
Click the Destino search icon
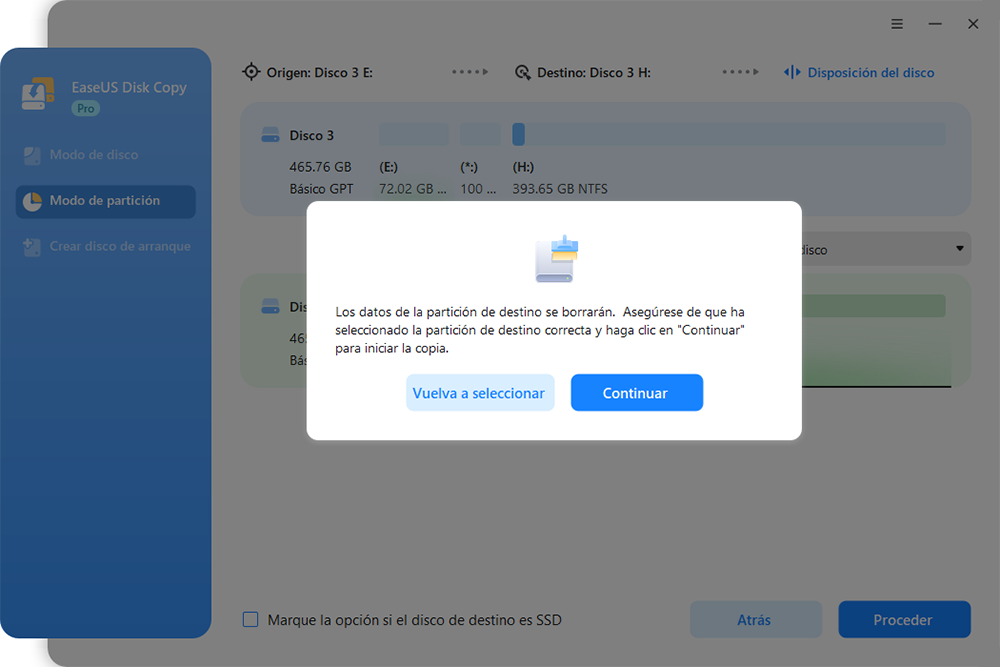point(522,72)
